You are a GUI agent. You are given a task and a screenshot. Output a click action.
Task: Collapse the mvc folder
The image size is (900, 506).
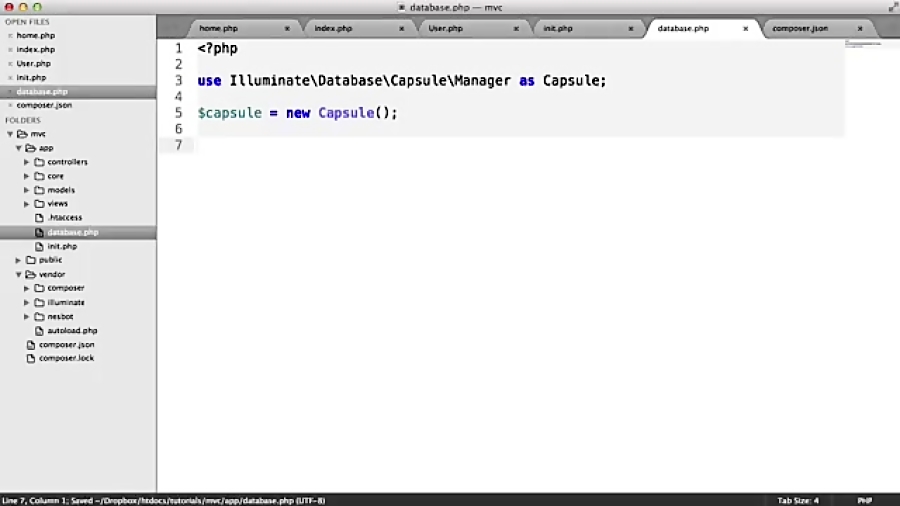tap(10, 134)
